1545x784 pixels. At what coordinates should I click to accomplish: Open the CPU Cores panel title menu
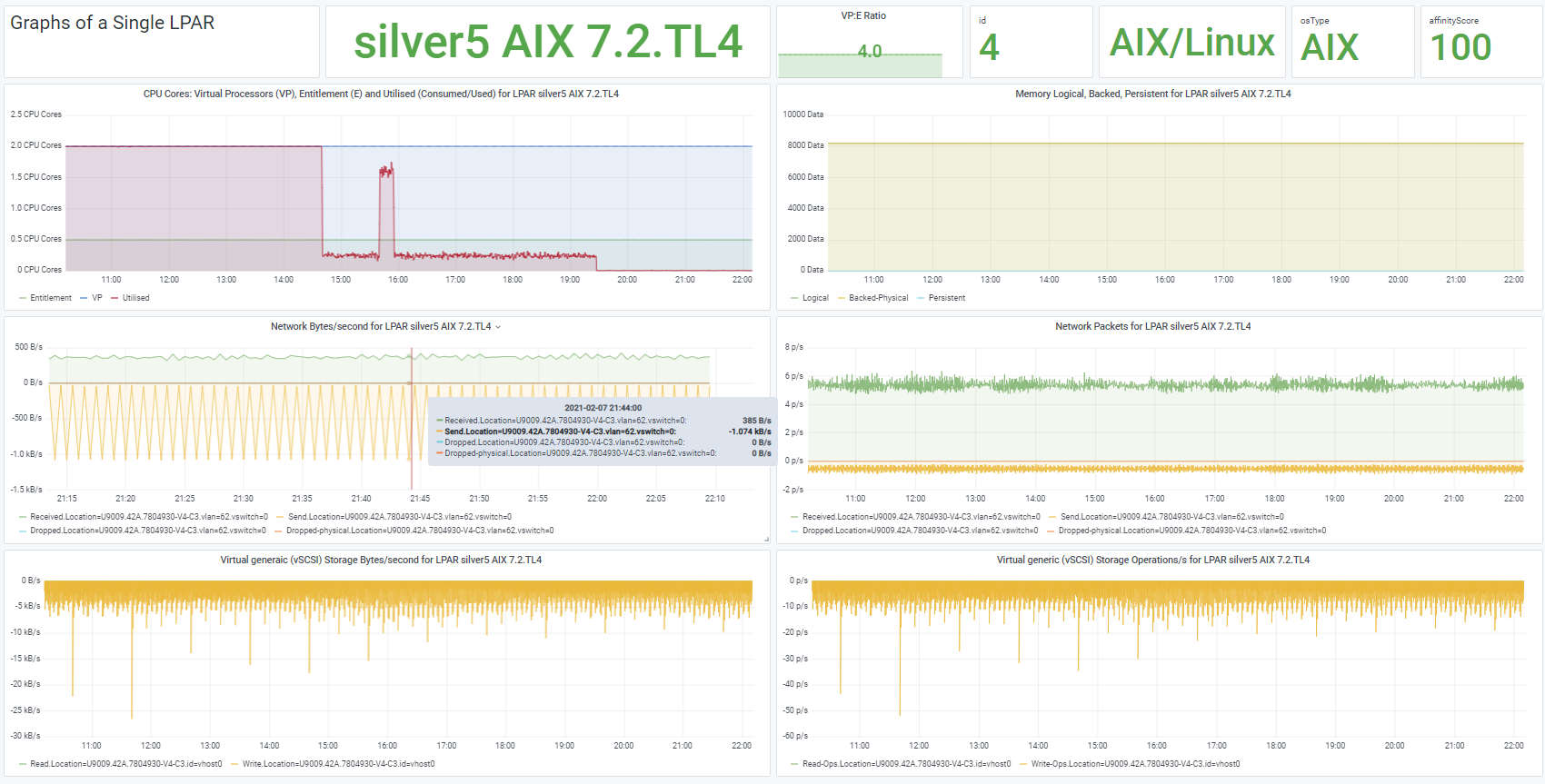pos(381,94)
